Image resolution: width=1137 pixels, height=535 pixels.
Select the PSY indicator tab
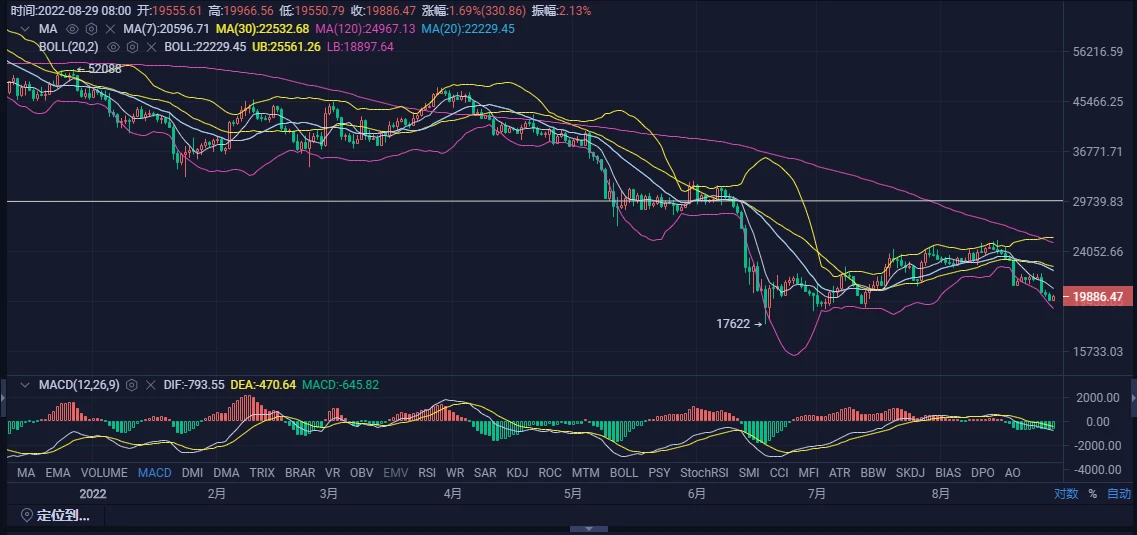(659, 473)
